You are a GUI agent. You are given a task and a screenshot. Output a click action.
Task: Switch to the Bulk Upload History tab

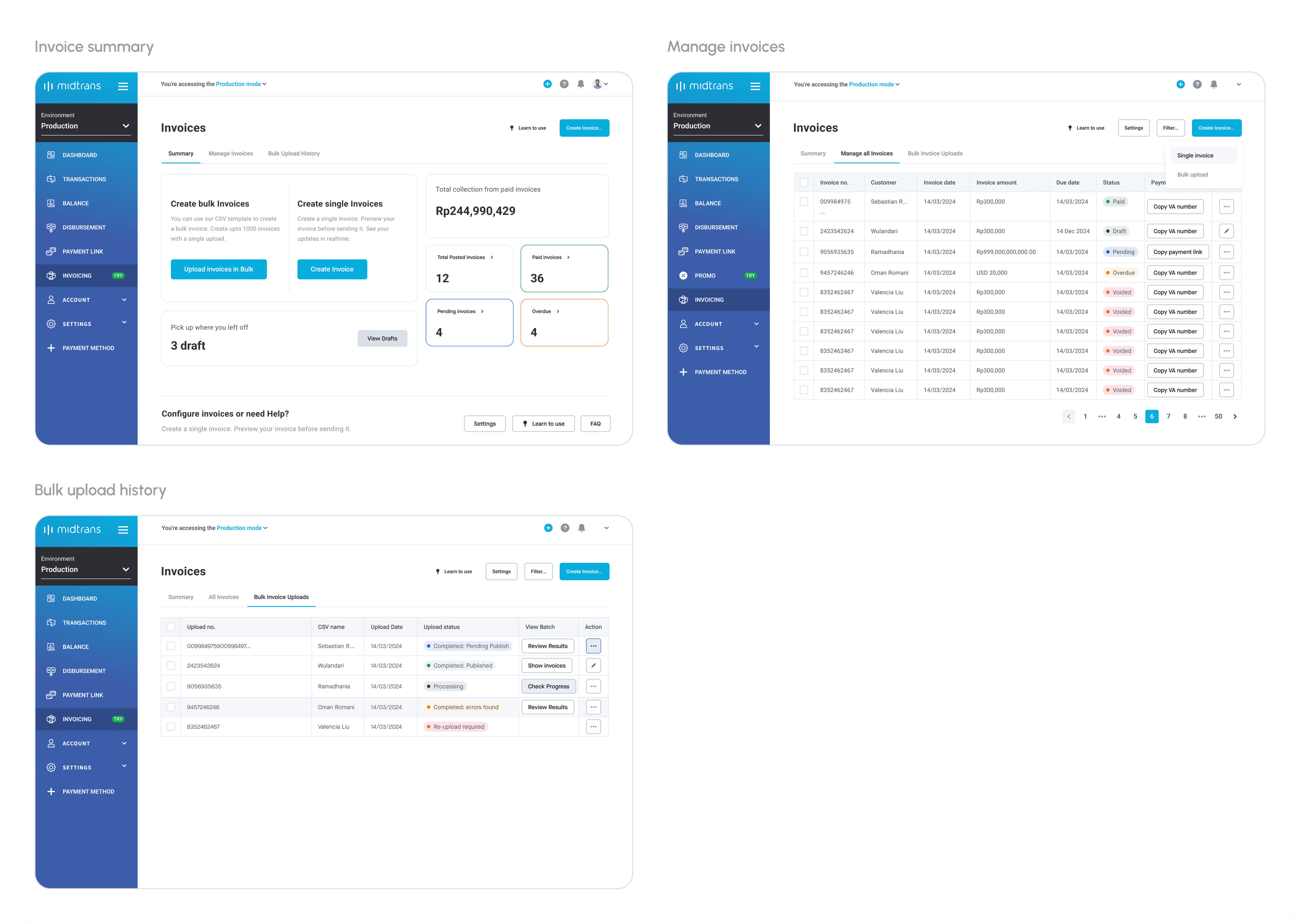click(x=293, y=154)
